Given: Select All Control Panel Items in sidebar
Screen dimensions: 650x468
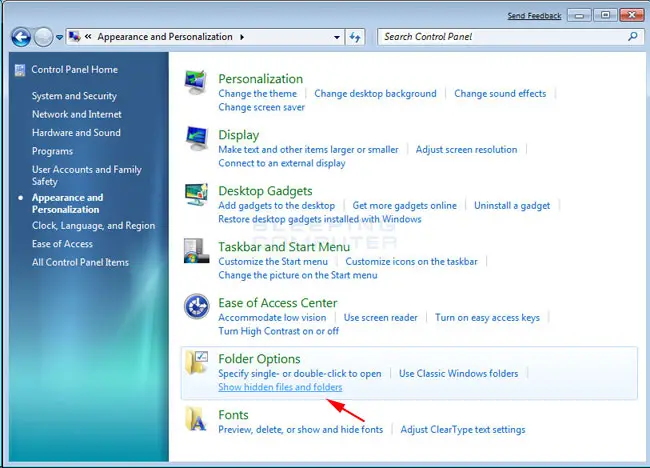Looking at the screenshot, I should click(80, 262).
